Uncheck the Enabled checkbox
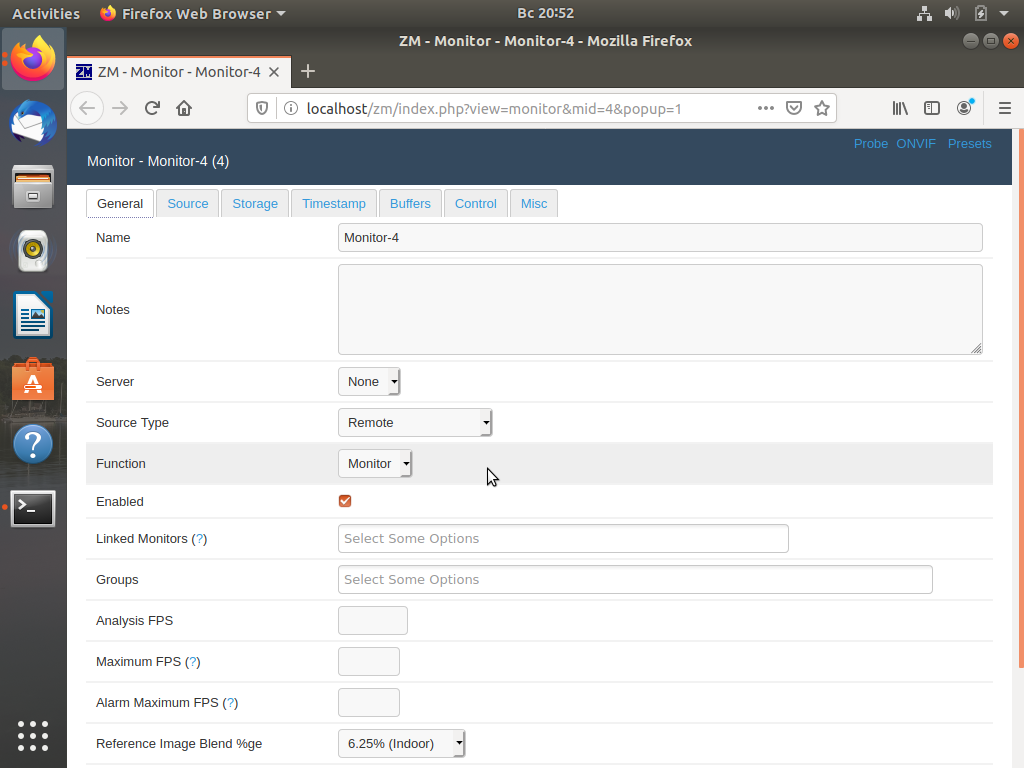The width and height of the screenshot is (1024, 768). point(345,501)
